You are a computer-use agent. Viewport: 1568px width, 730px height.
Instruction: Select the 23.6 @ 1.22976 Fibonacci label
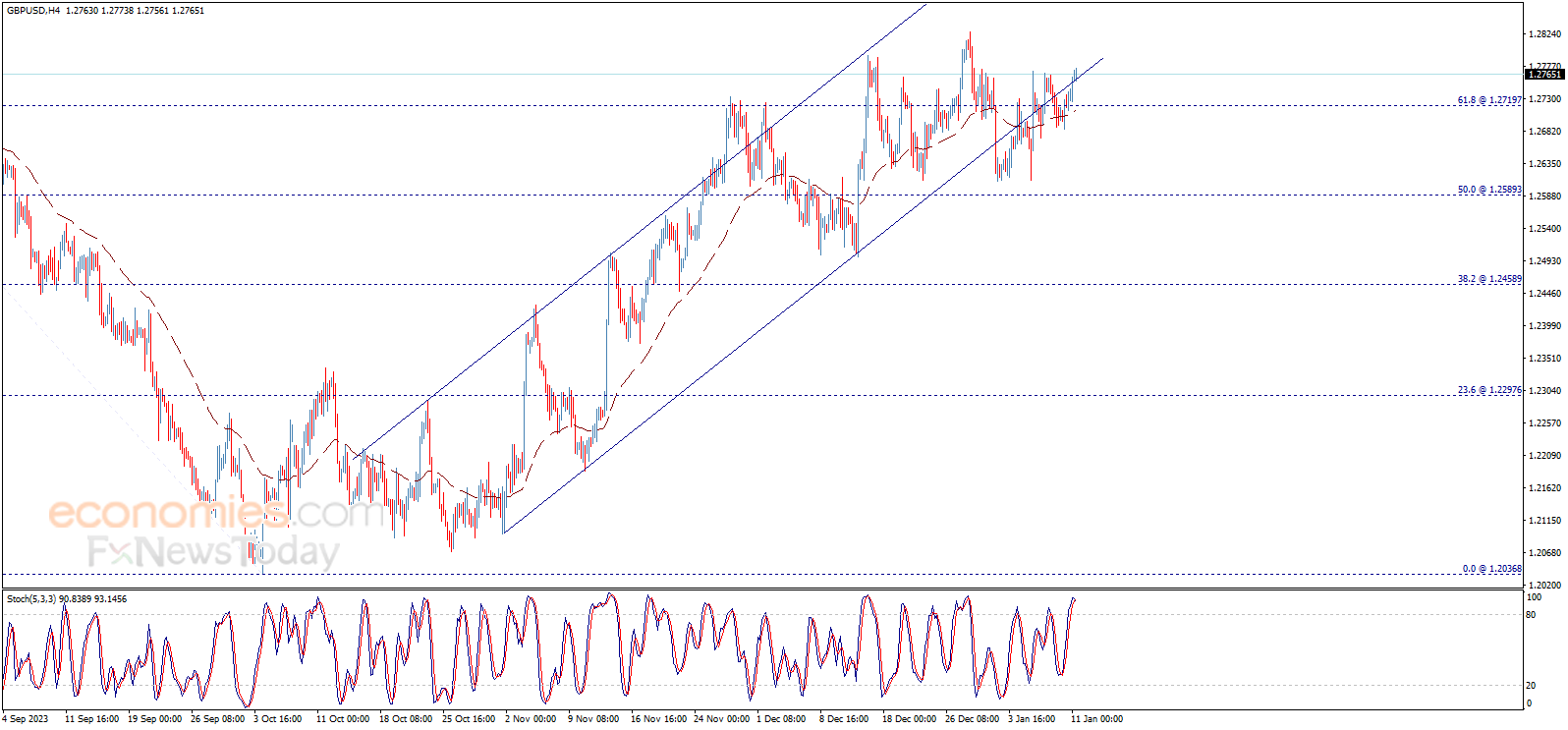pos(1489,390)
